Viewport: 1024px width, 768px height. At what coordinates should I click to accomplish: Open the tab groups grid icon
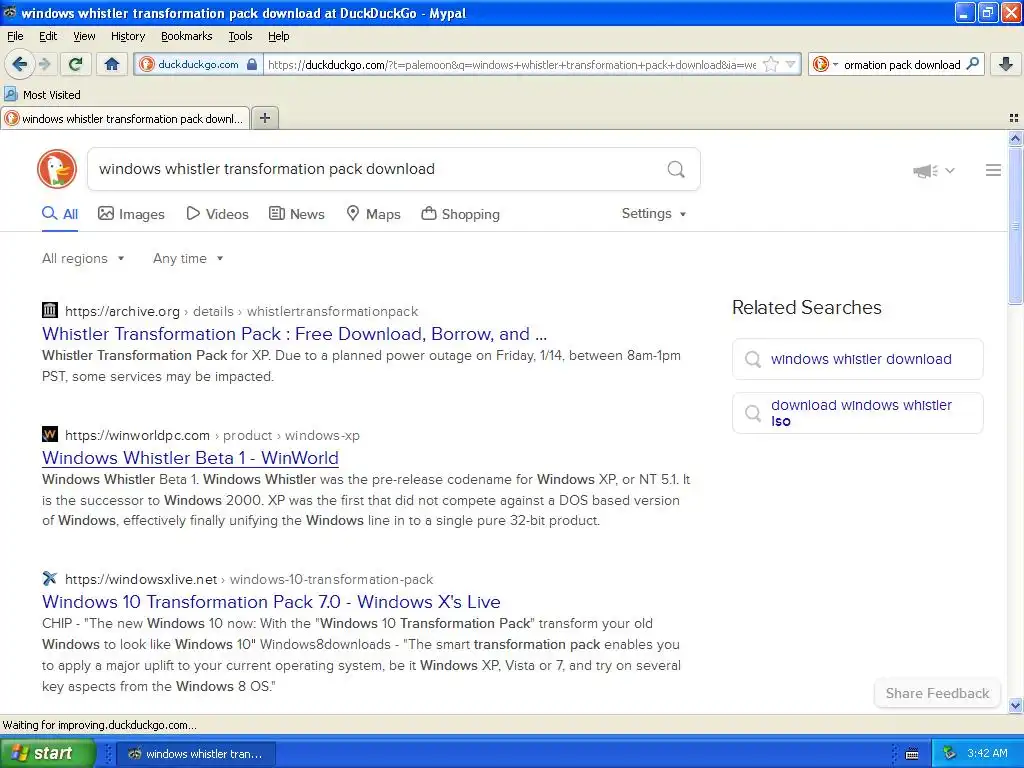1014,118
